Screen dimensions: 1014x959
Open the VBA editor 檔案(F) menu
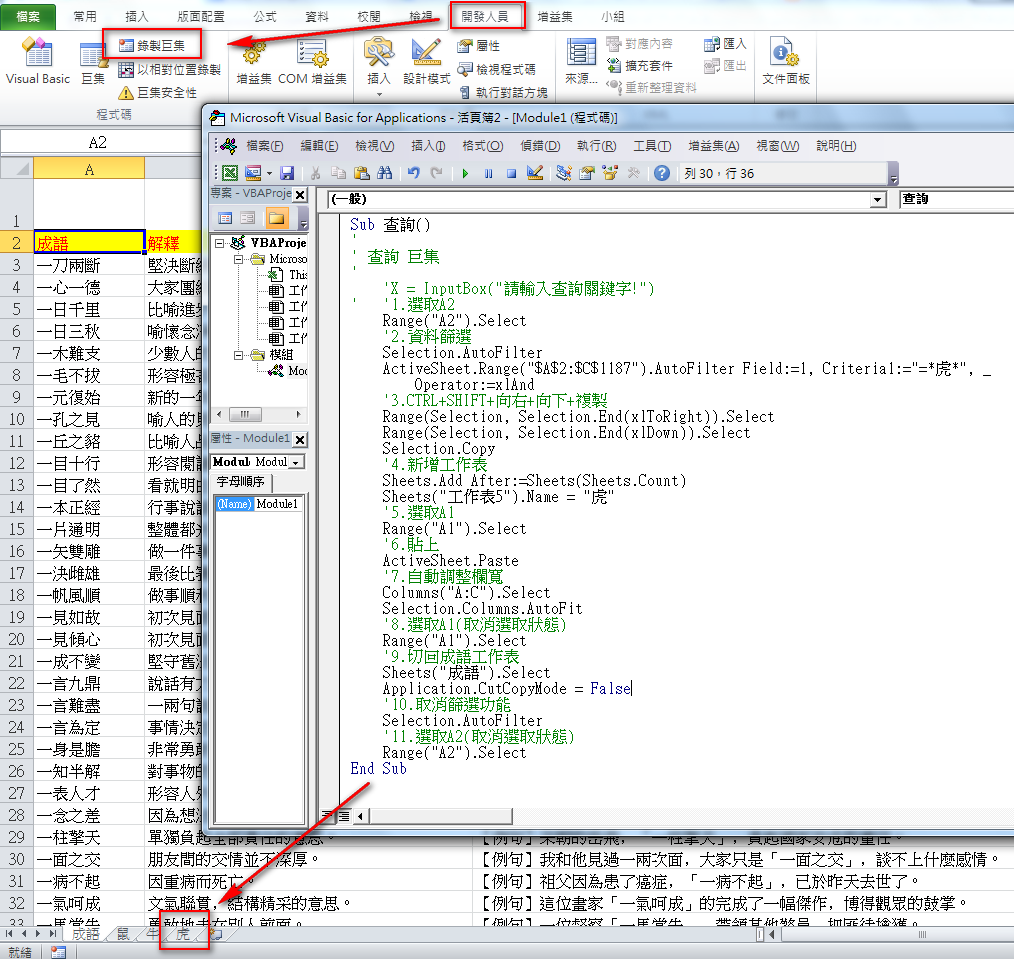[264, 146]
